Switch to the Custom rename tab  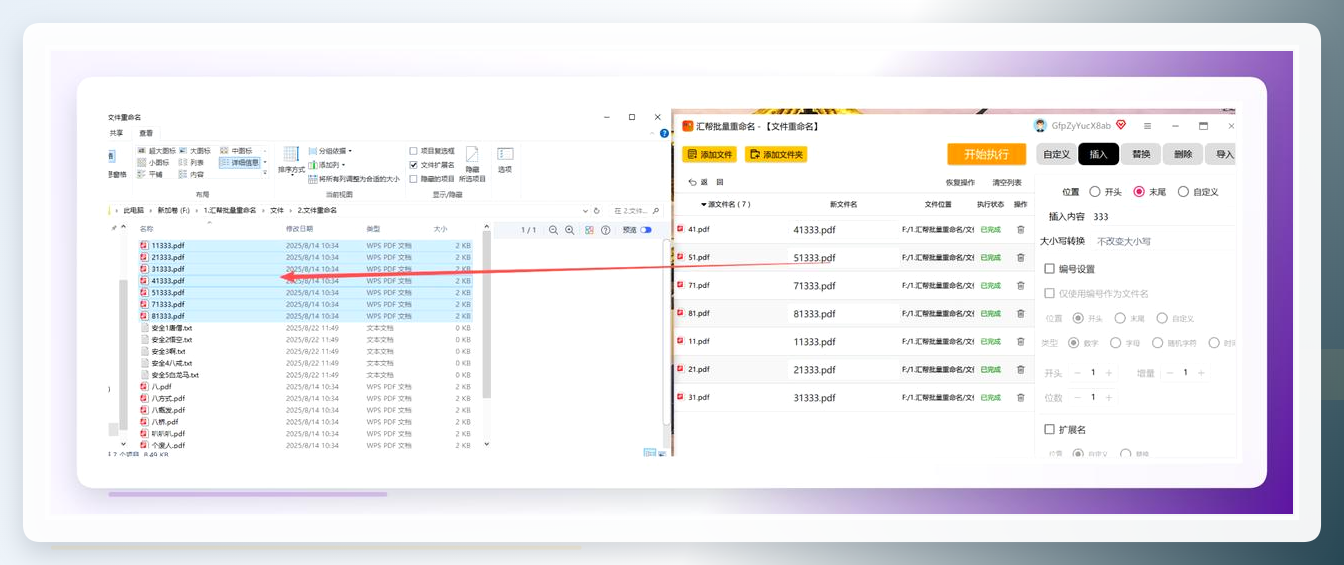(1057, 154)
